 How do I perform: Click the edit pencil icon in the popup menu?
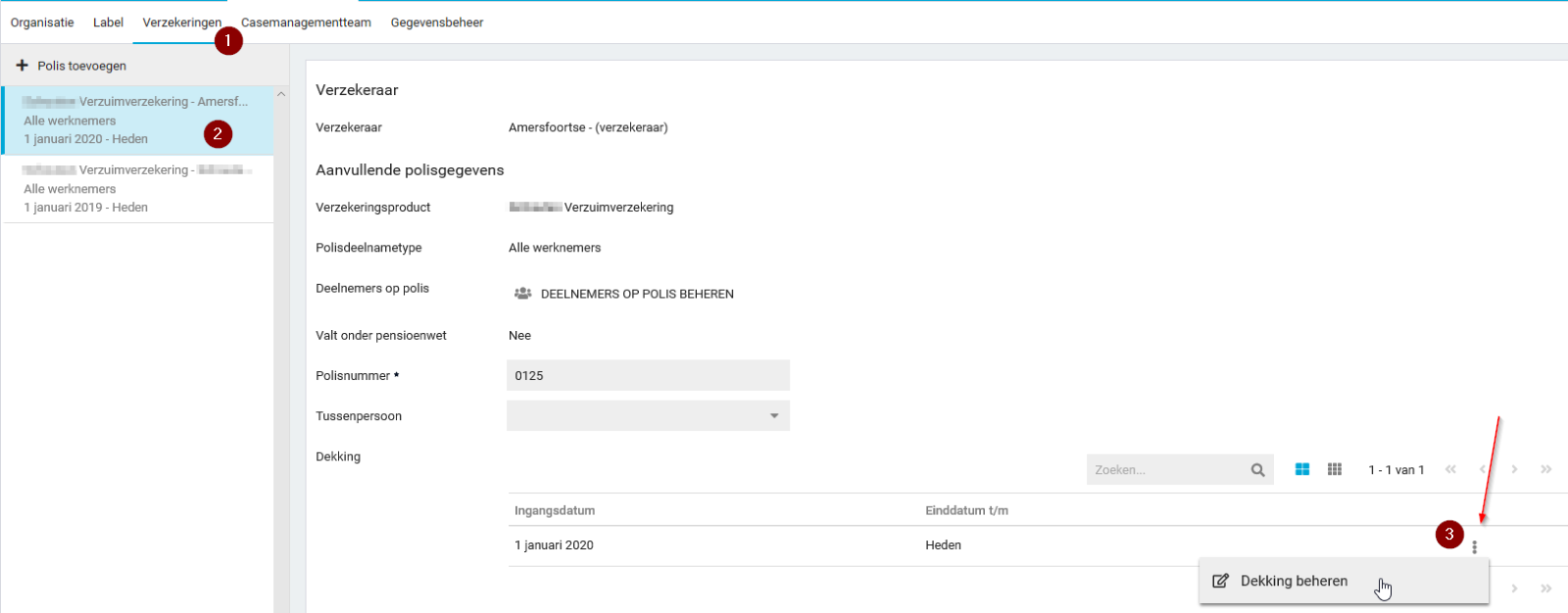click(x=1220, y=581)
